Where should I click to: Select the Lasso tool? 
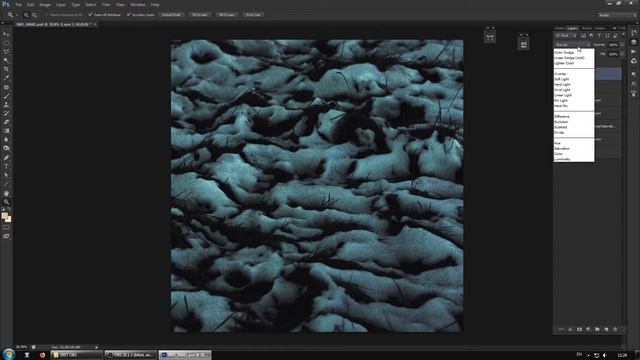(6, 52)
